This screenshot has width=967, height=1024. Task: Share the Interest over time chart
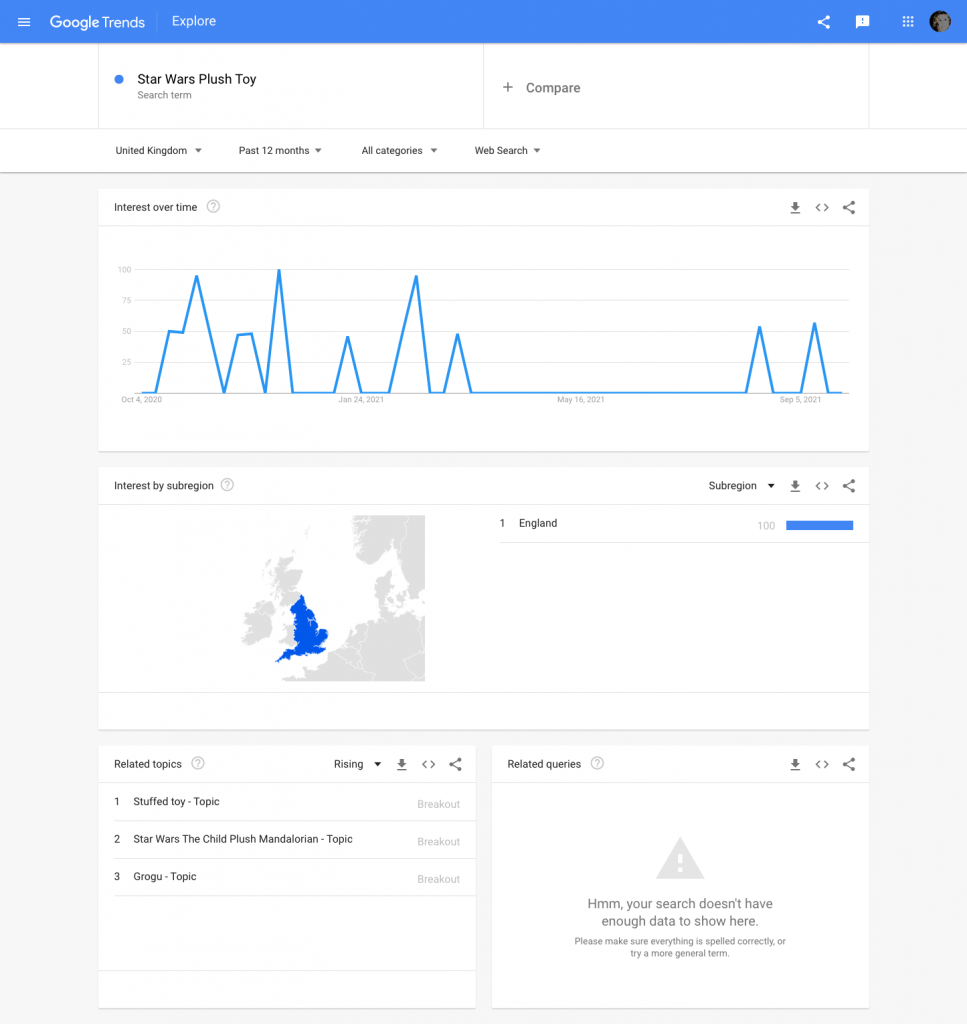849,207
